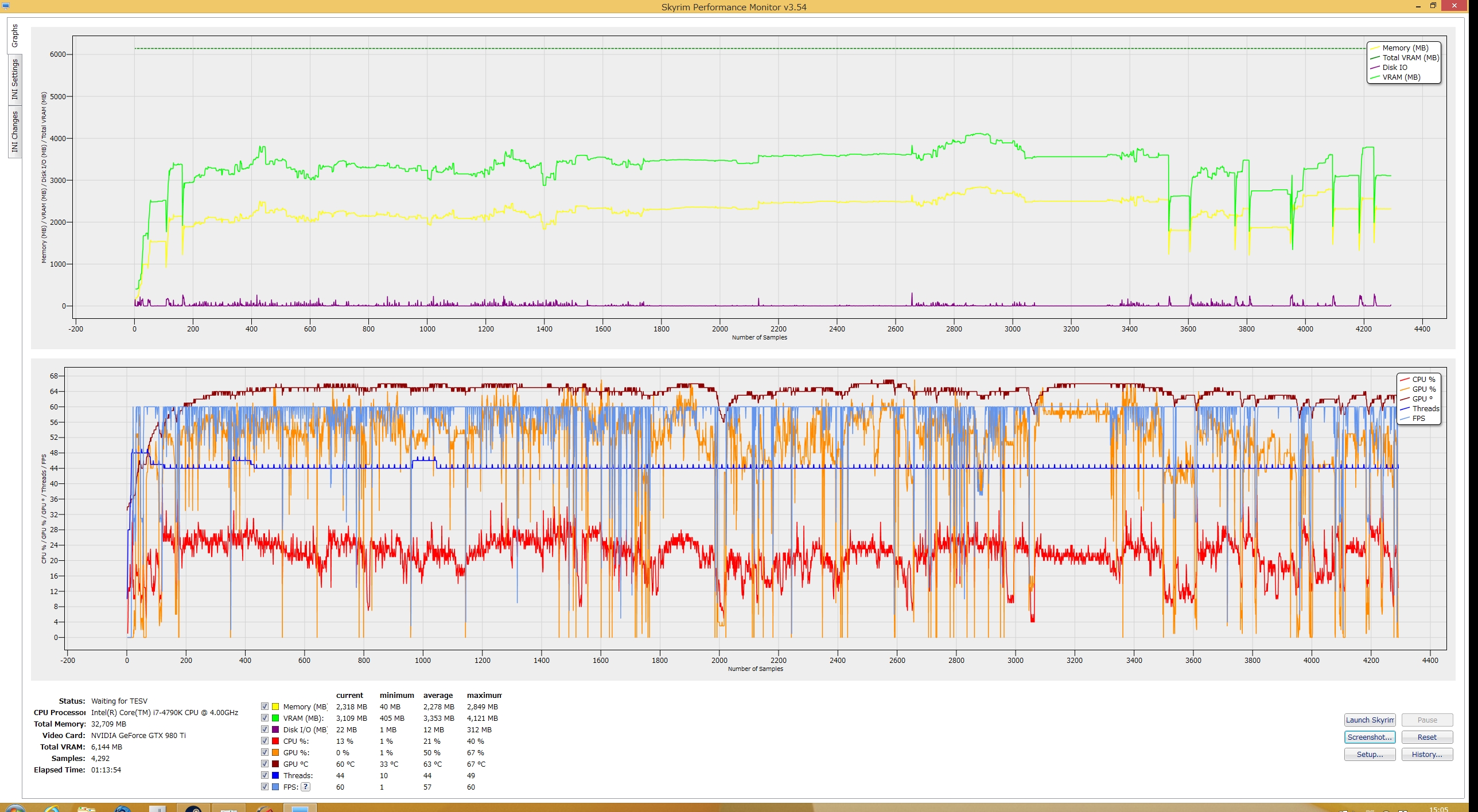Switch to the Graphs tab
This screenshot has height=812, width=1478.
click(x=14, y=36)
